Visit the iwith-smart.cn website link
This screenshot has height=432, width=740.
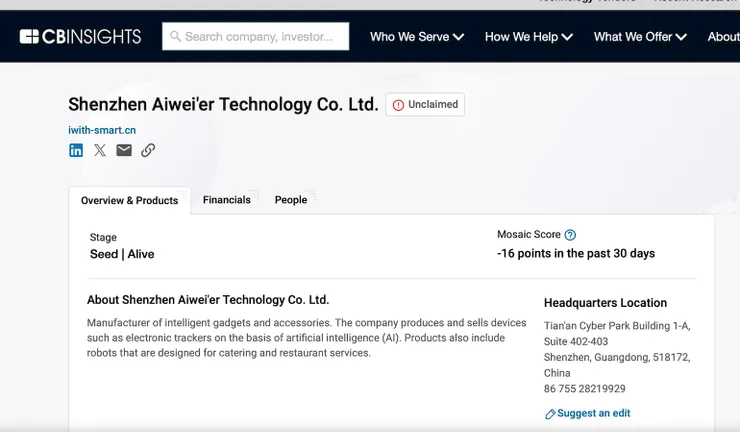pyautogui.click(x=102, y=130)
